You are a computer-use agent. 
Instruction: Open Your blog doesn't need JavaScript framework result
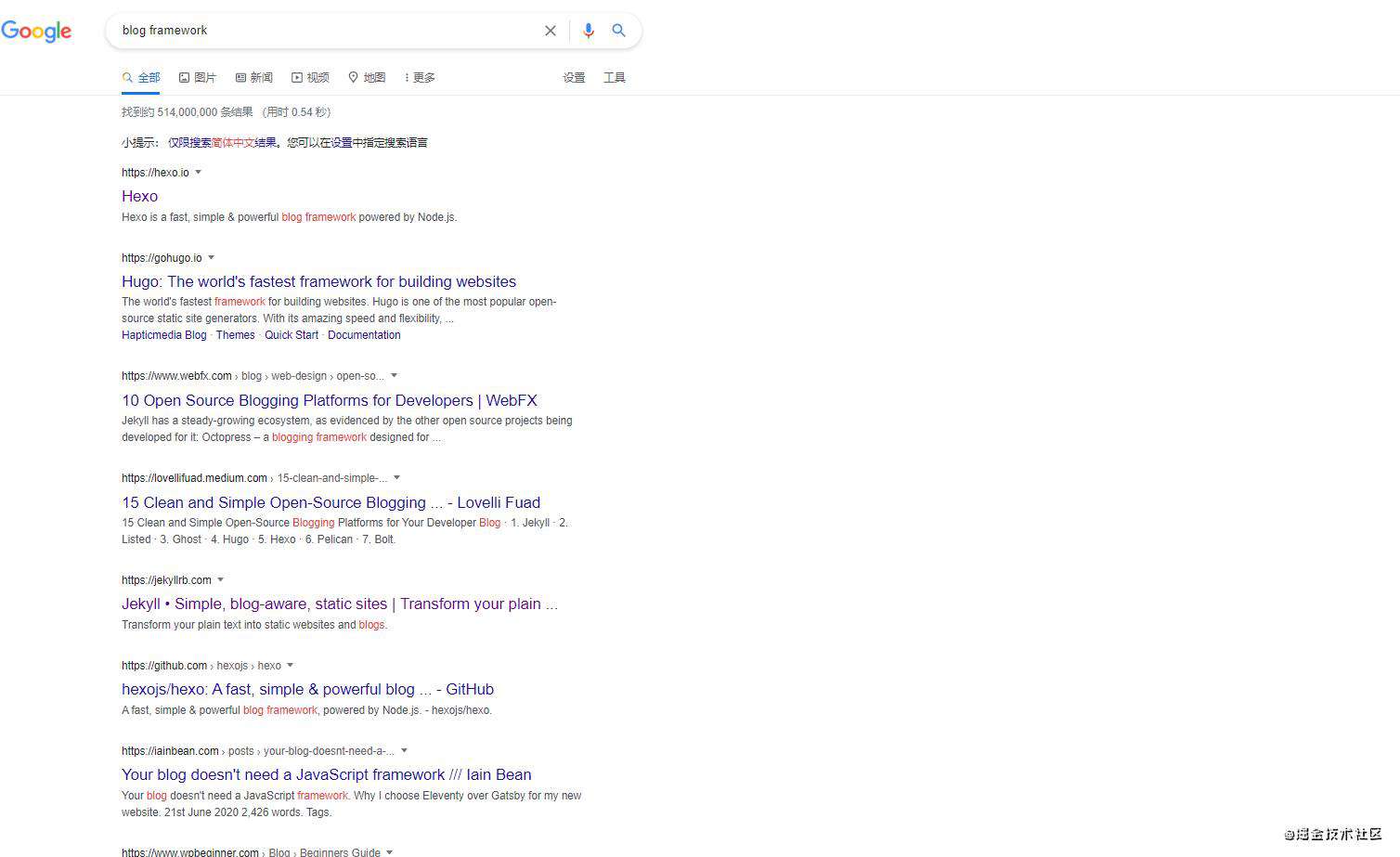tap(326, 774)
